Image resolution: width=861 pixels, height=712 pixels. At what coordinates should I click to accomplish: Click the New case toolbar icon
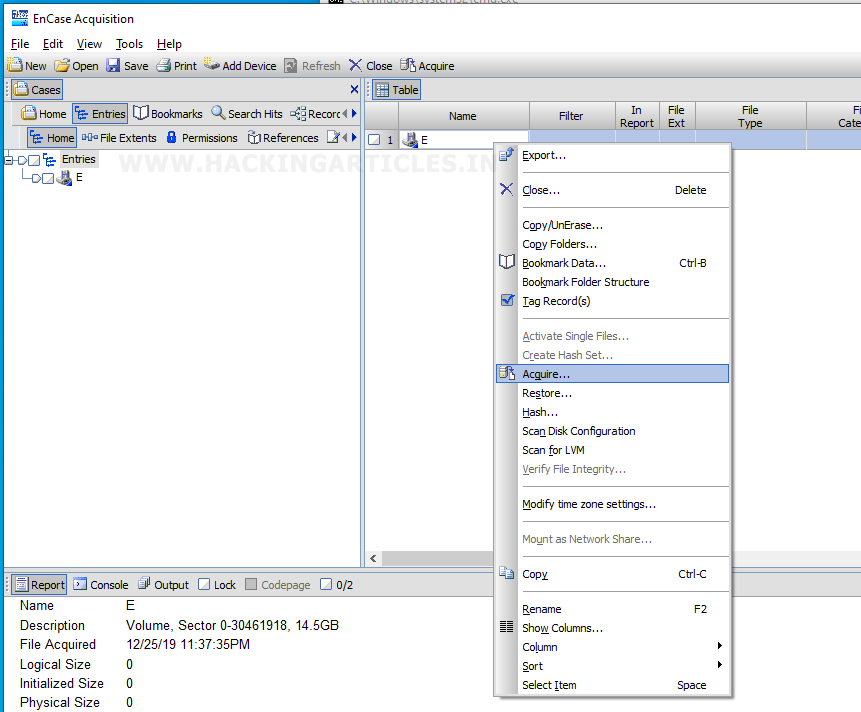pos(15,65)
